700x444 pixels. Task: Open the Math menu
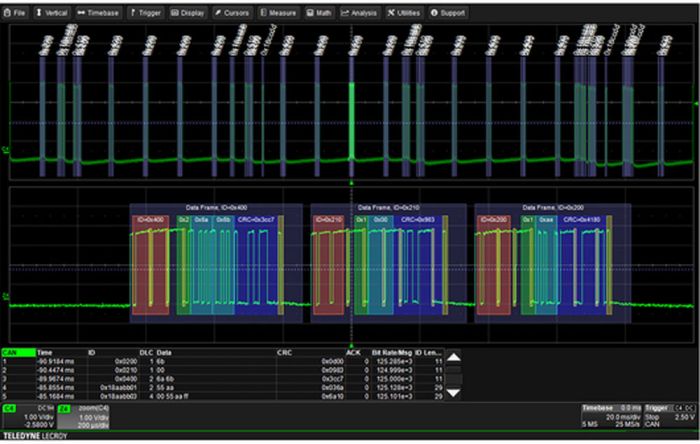[x=319, y=13]
